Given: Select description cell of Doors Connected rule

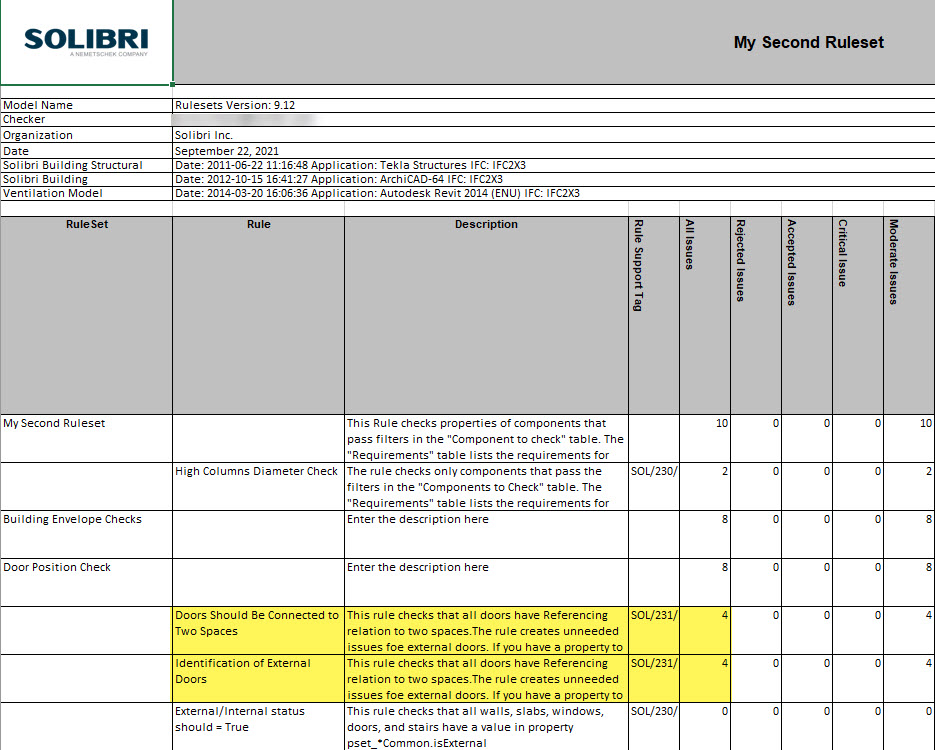Looking at the screenshot, I should click(x=486, y=631).
